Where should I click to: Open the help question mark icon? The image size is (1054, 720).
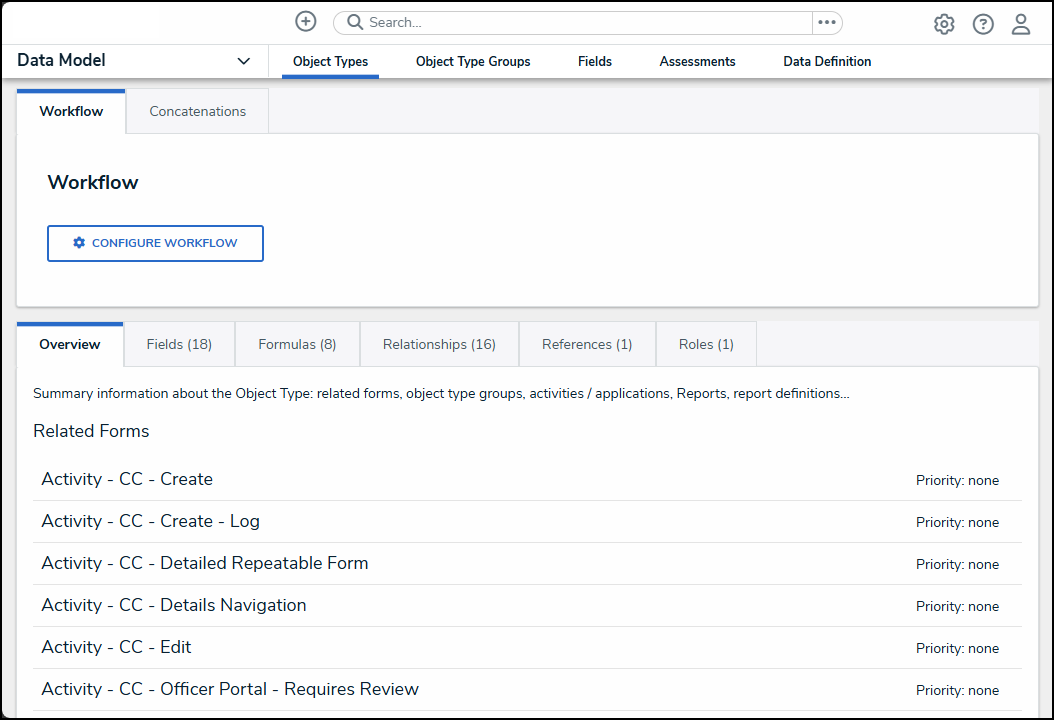click(x=983, y=24)
